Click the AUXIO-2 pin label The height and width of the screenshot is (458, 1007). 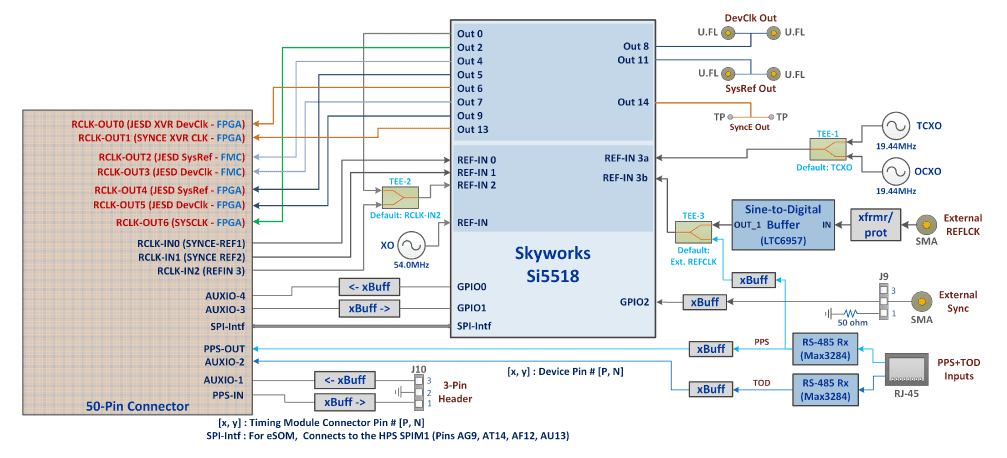point(225,362)
